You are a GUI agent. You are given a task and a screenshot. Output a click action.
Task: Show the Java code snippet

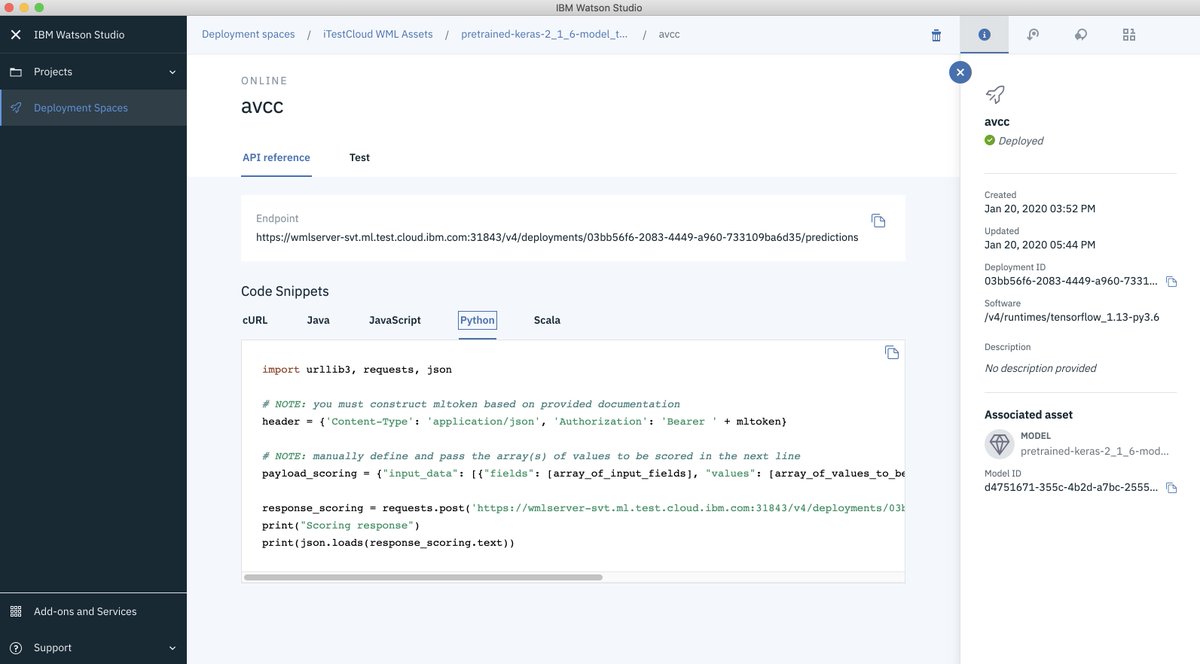point(318,320)
